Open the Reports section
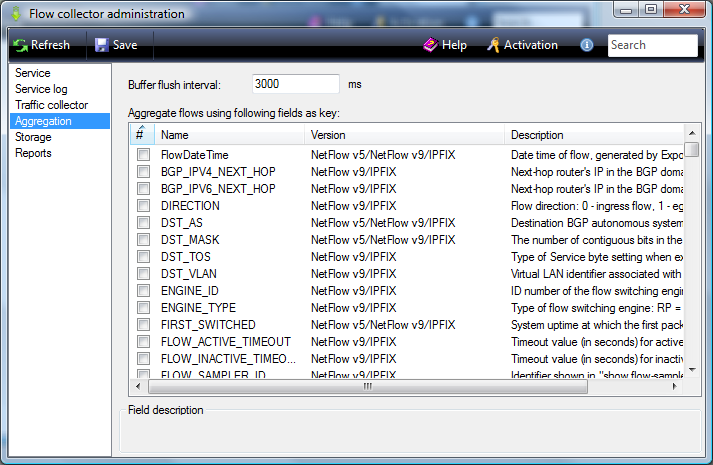The image size is (713, 465). click(x=33, y=153)
